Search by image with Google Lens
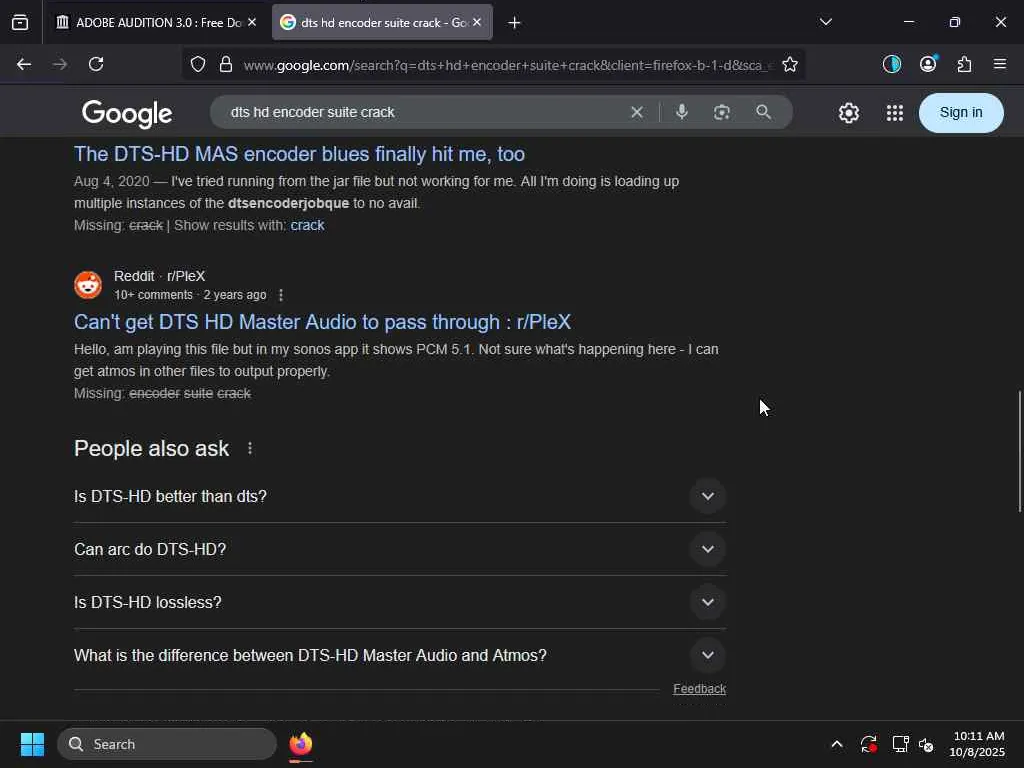The height and width of the screenshot is (768, 1024). pos(722,112)
